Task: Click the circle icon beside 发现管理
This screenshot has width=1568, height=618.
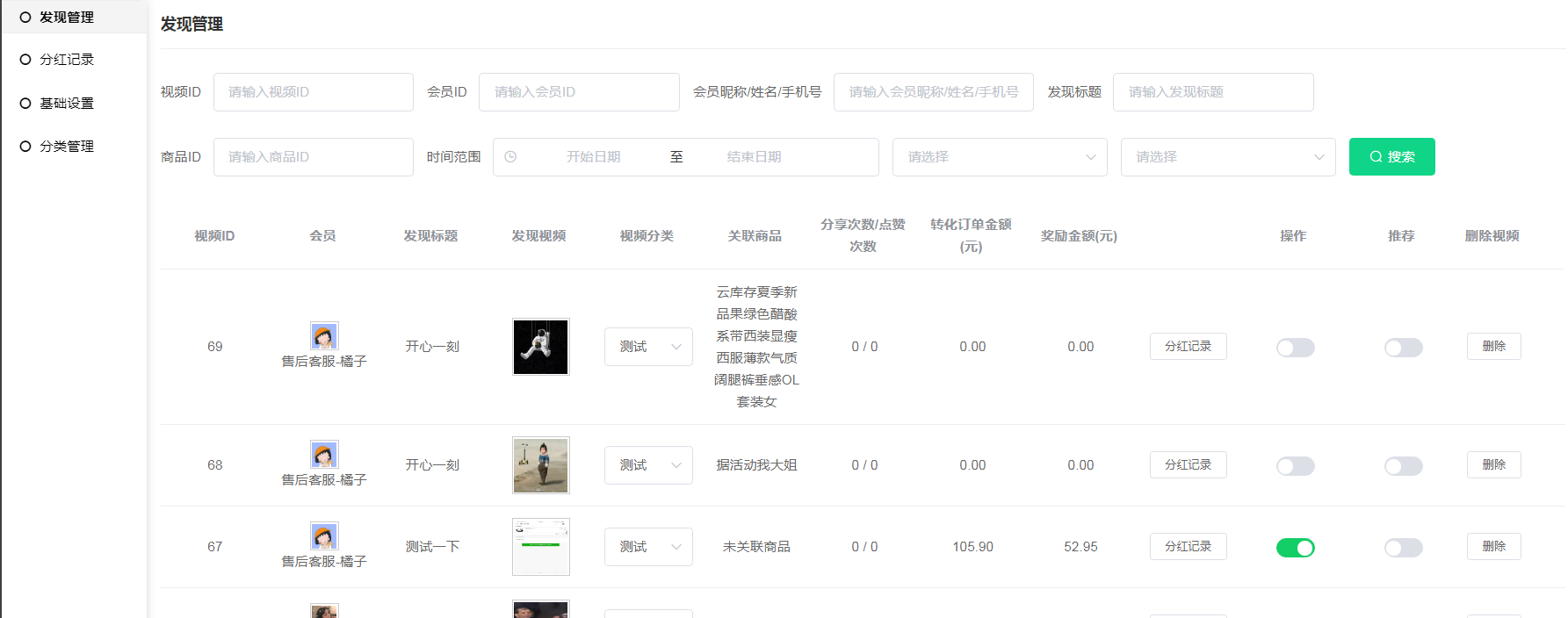Action: pos(25,17)
